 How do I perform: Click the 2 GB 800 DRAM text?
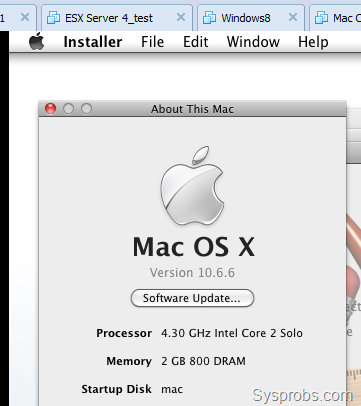[x=203, y=361]
